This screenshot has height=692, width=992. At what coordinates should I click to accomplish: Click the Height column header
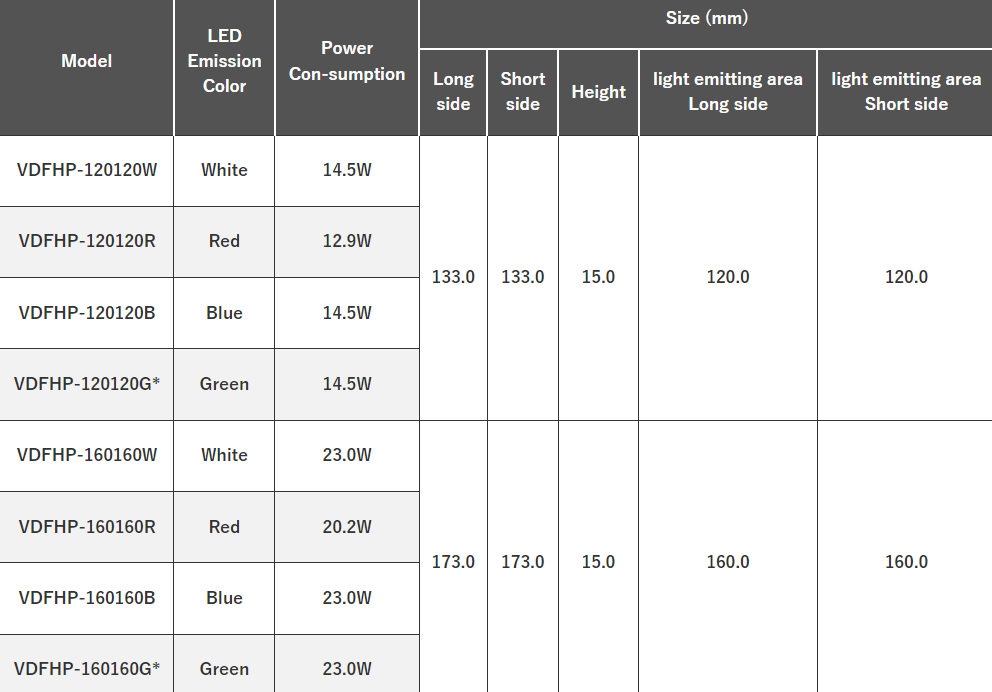tap(598, 92)
